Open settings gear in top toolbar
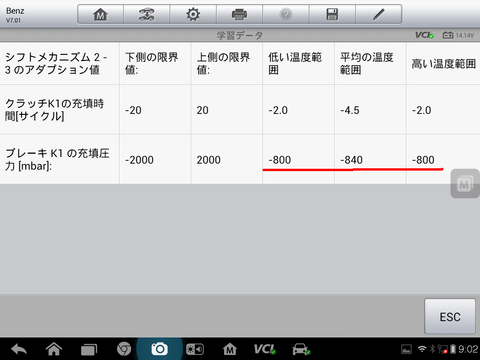The image size is (480, 360). pyautogui.click(x=193, y=14)
